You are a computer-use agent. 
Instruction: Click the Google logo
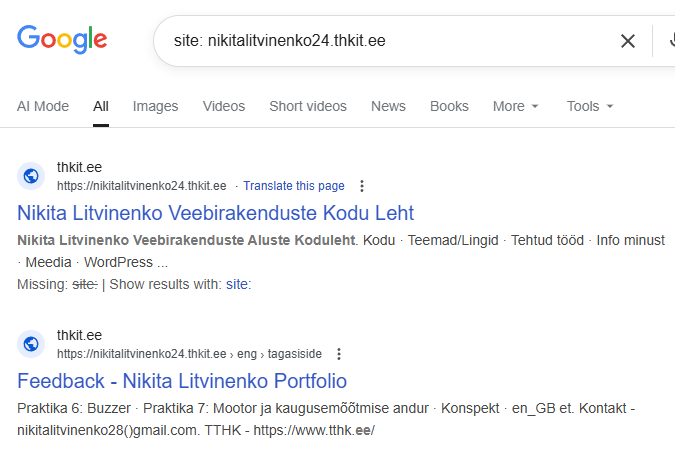pyautogui.click(x=62, y=40)
